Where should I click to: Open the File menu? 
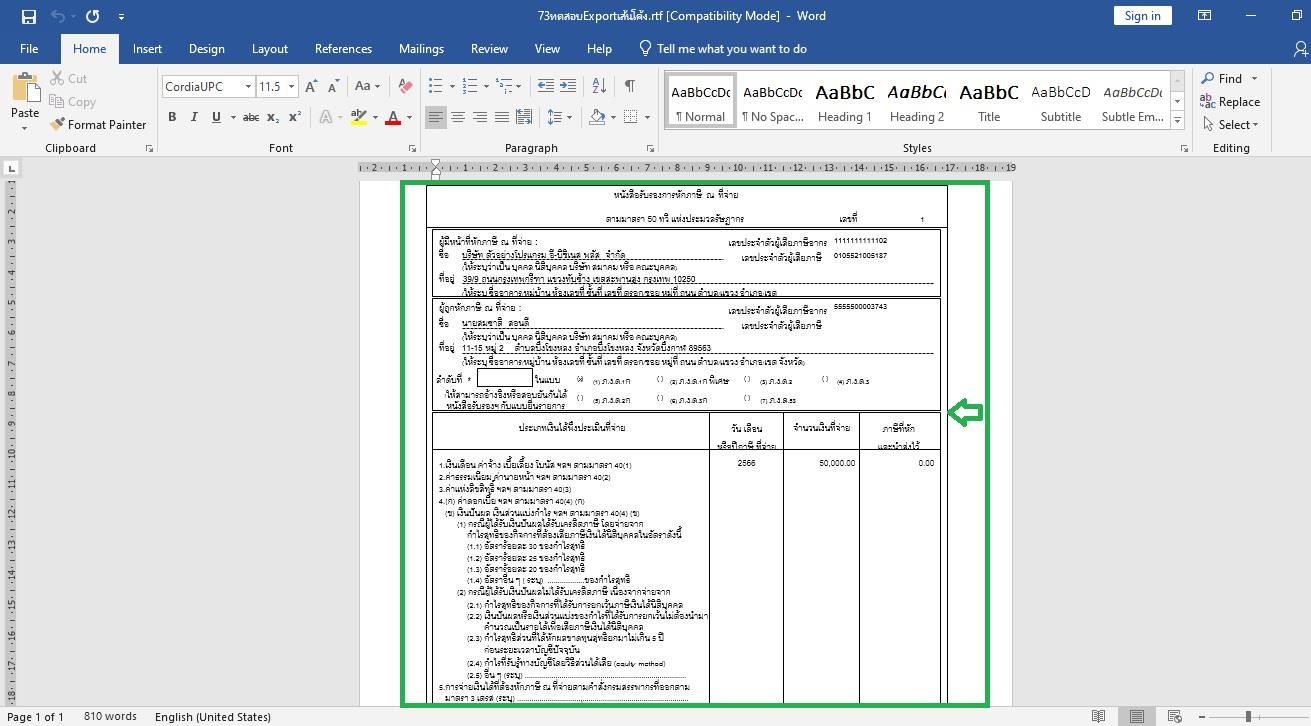29,48
